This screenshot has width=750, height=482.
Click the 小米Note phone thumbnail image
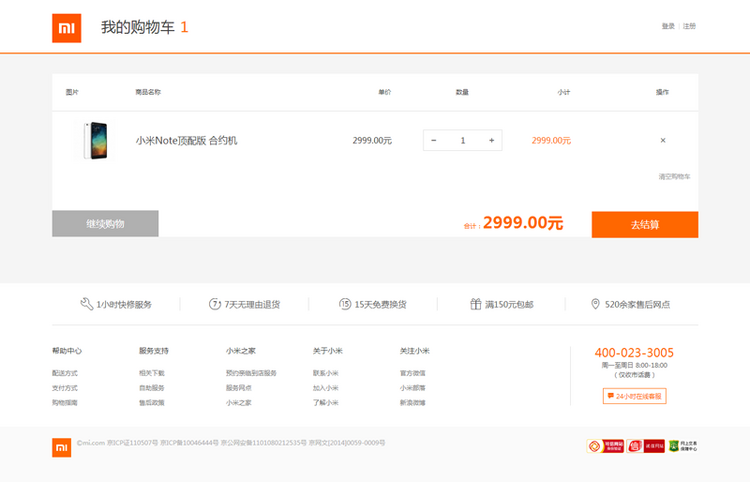tap(95, 141)
